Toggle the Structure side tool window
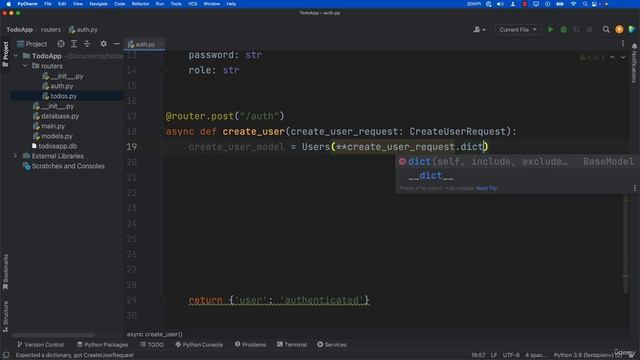The height and width of the screenshot is (360, 640). pos(5,317)
